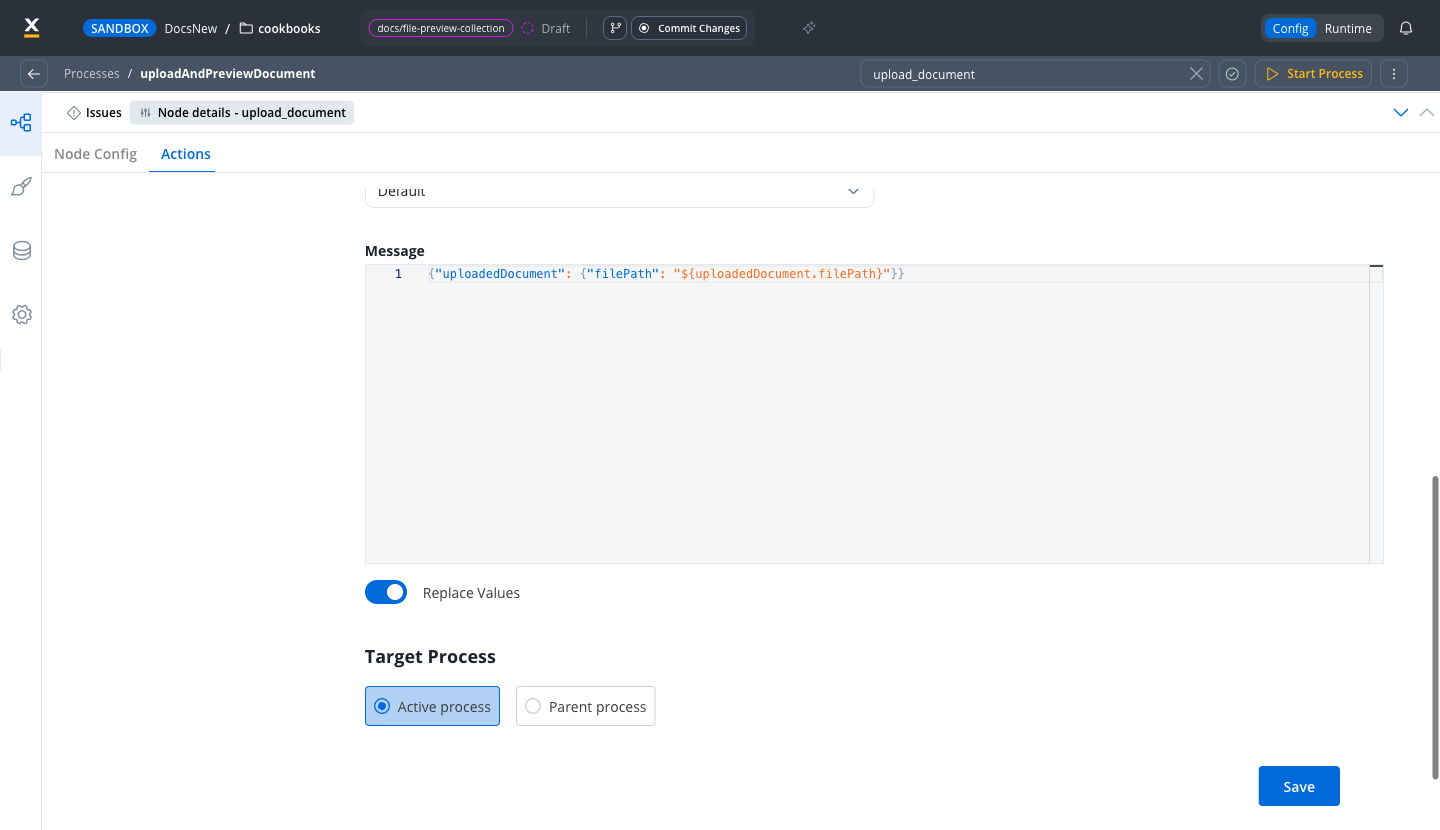Click Commit Changes button

pos(689,28)
